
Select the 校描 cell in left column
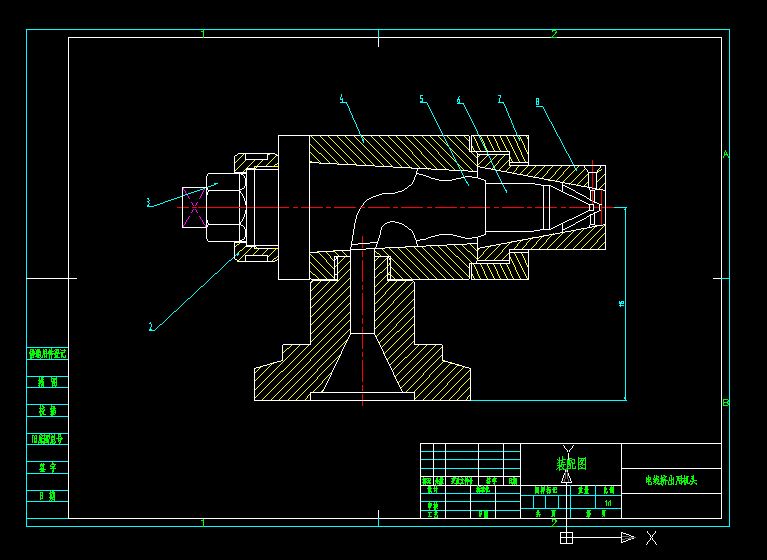[47, 410]
